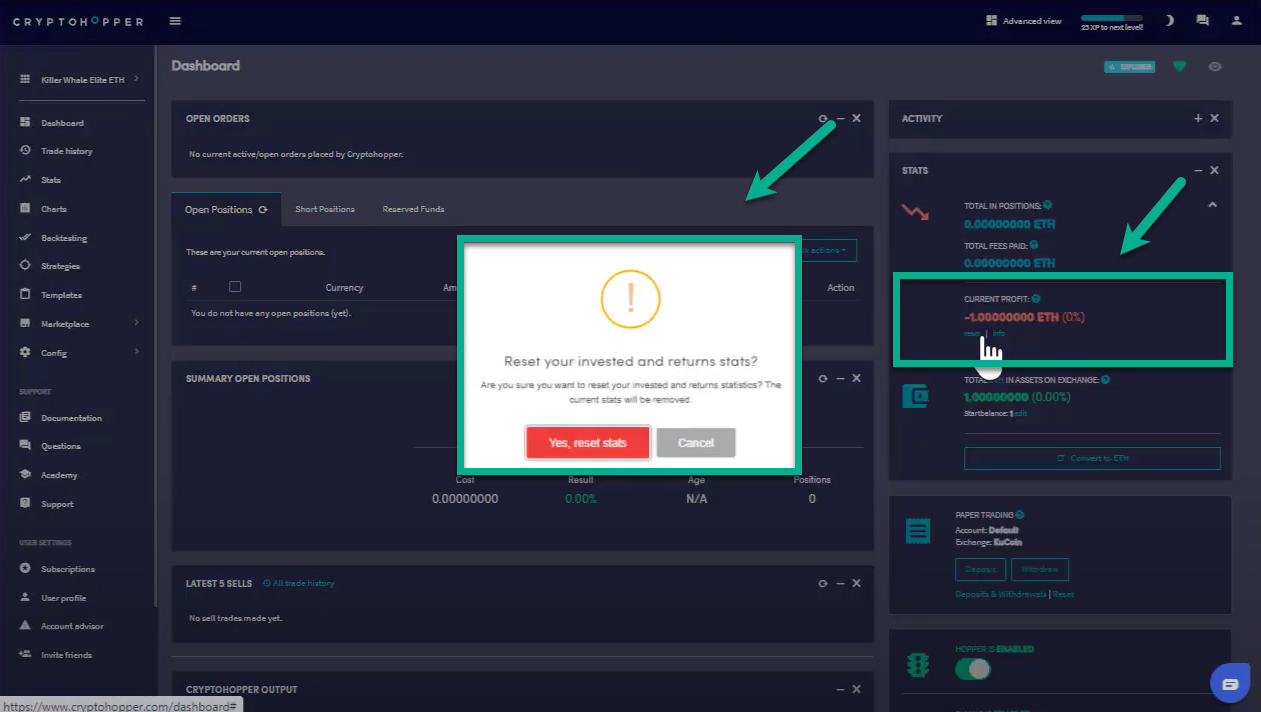The height and width of the screenshot is (712, 1261).
Task: Open the user account icon in header
Action: (1237, 20)
